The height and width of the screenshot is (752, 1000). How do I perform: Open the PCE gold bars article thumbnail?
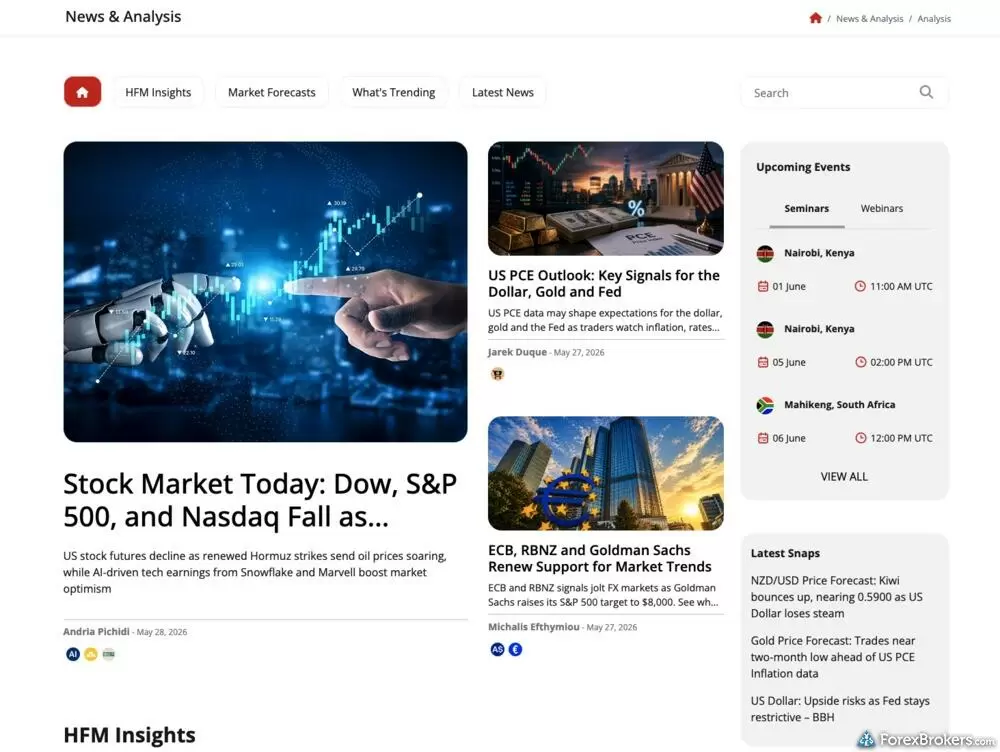(606, 198)
